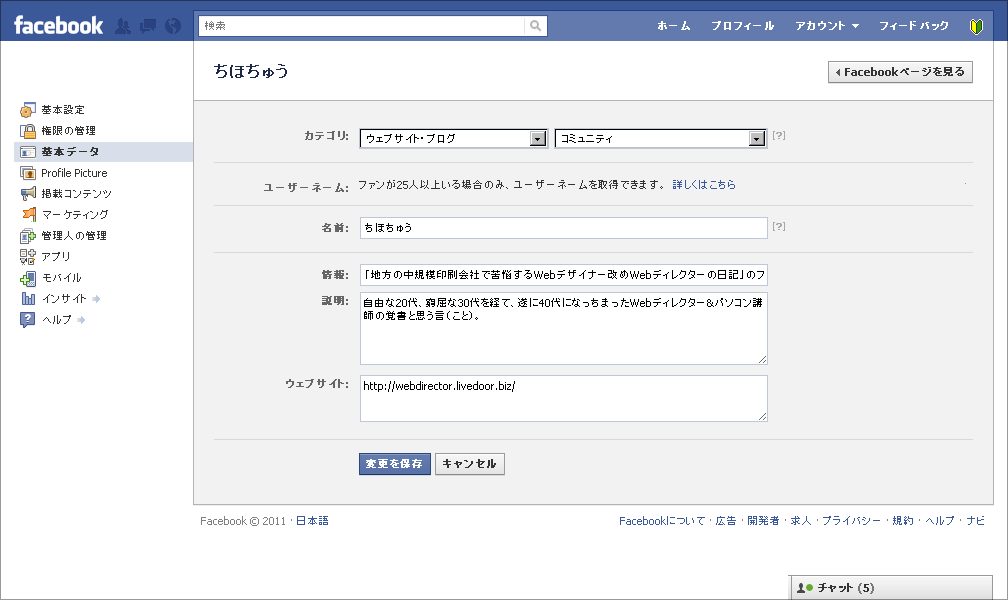Click the 権限の管理 lock icon
1008x600 pixels.
click(28, 131)
